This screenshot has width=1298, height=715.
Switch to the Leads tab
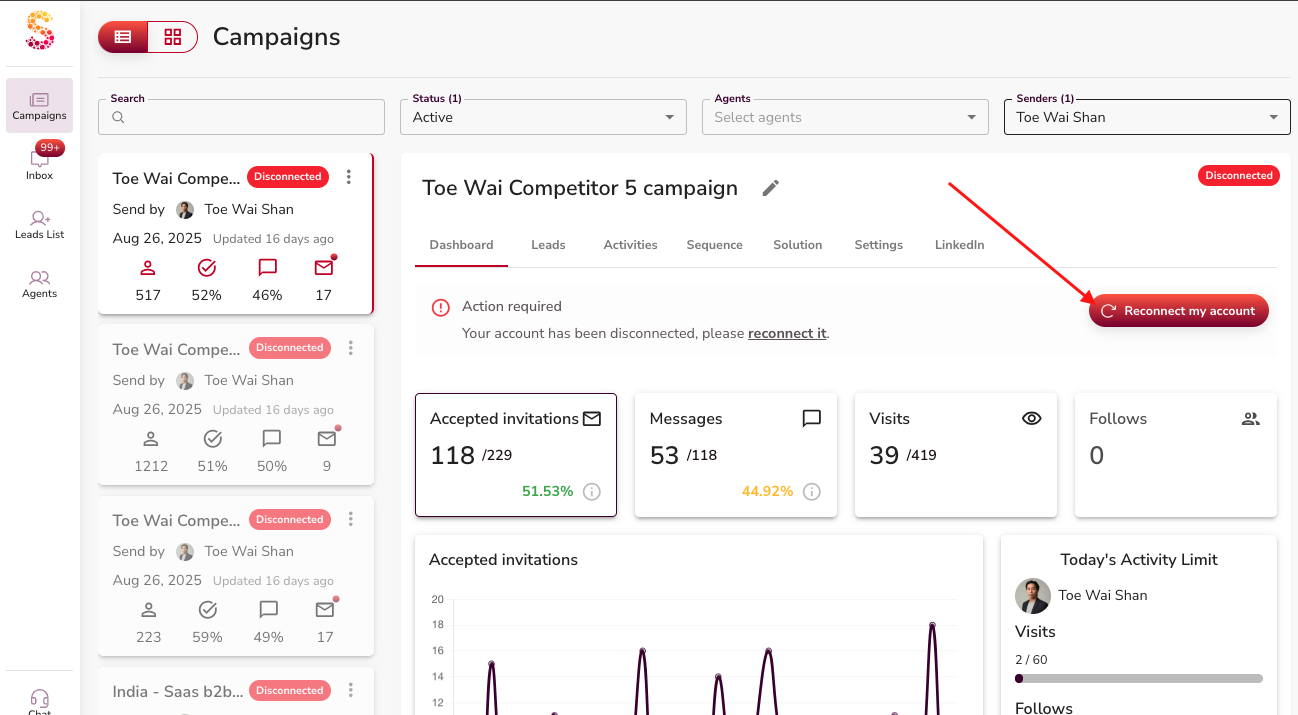click(x=548, y=245)
